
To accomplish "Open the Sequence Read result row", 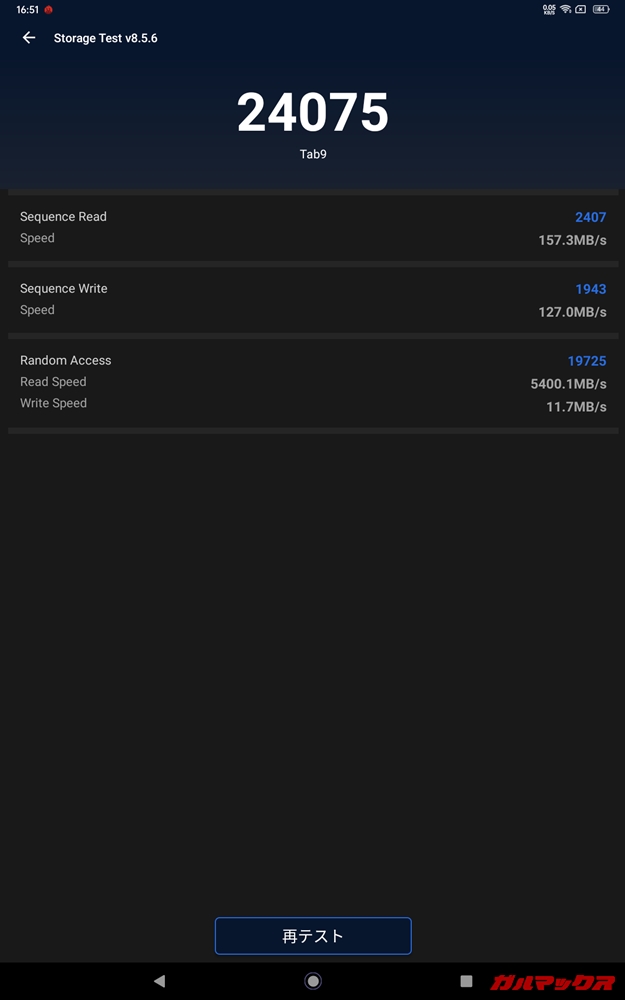I will click(x=313, y=228).
